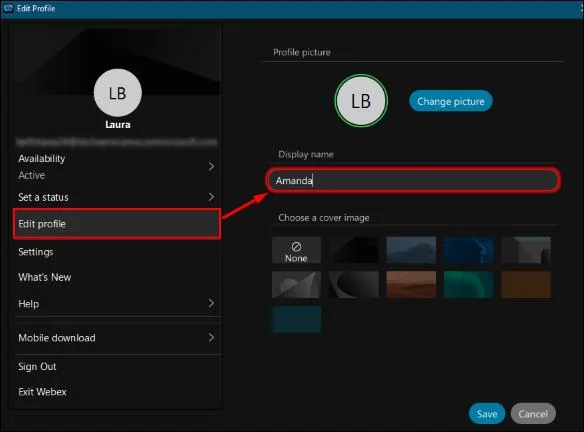Open the Edit profile menu item
The image size is (584, 432).
point(117,224)
